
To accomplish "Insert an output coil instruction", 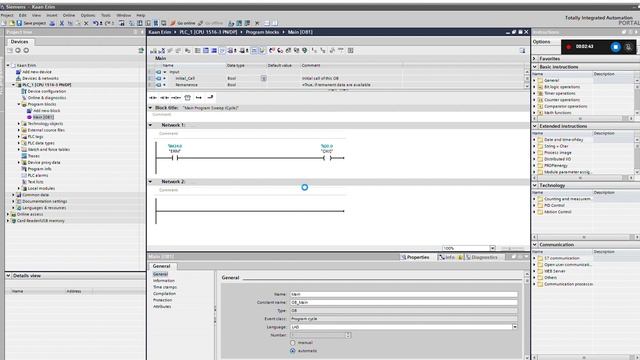I will tap(176, 98).
